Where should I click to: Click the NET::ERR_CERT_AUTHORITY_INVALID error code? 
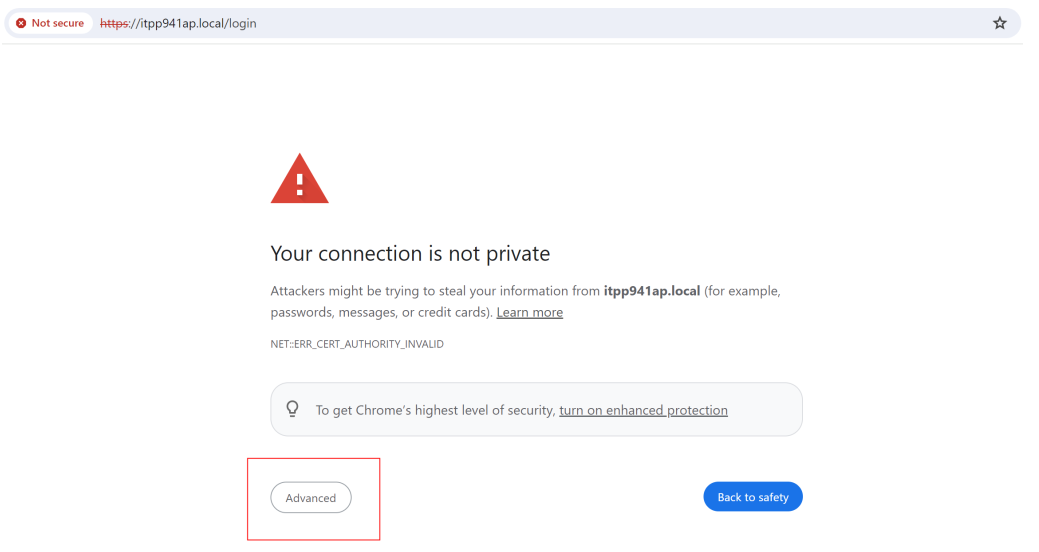click(357, 344)
